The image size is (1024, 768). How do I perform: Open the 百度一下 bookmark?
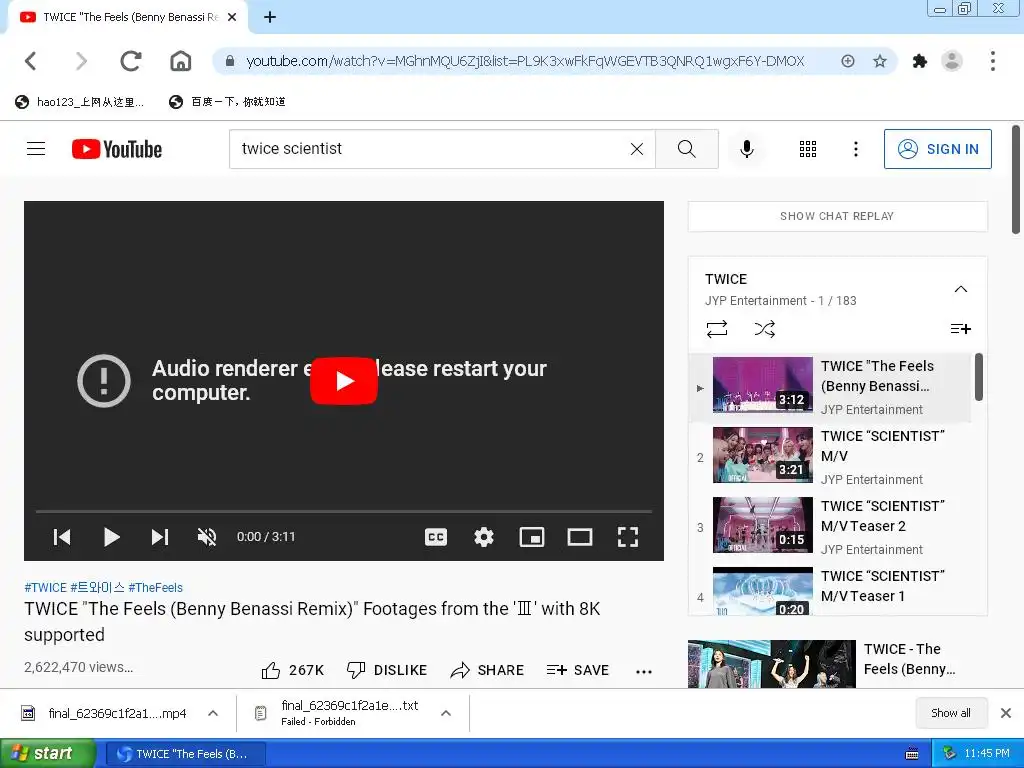[x=227, y=102]
